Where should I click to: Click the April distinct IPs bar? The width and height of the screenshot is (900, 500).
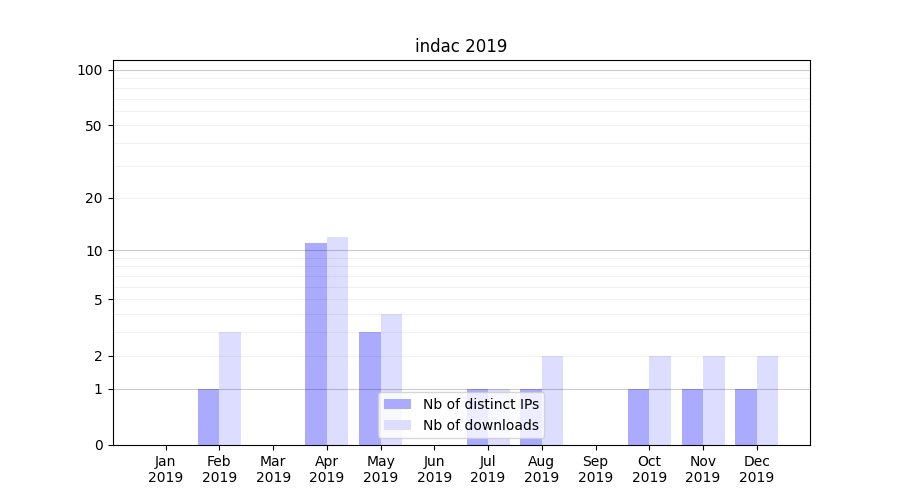tap(316, 344)
